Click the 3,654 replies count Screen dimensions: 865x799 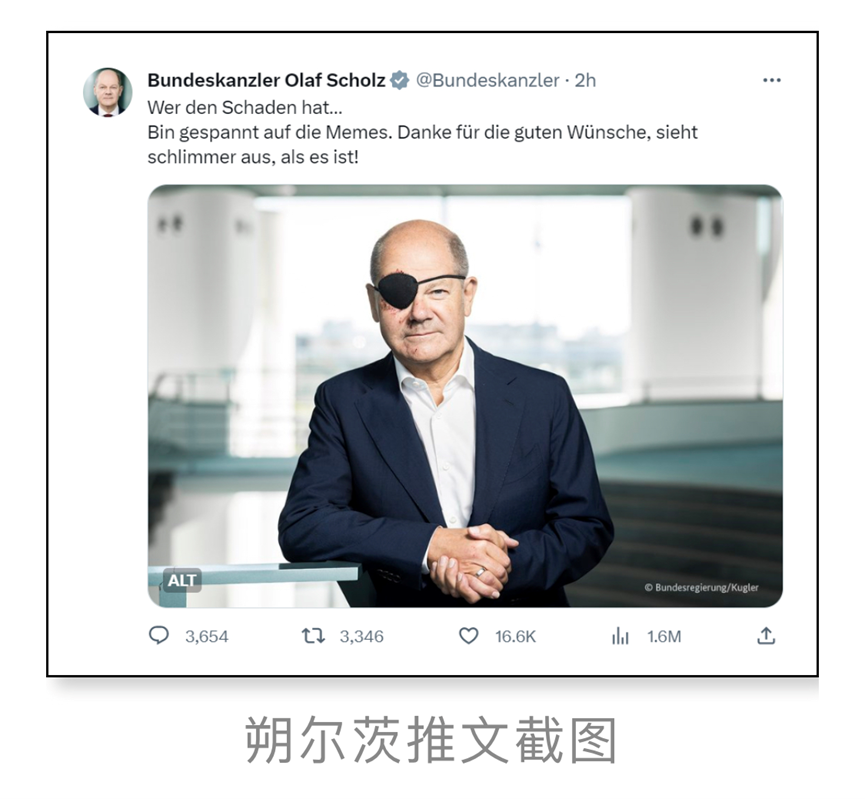click(x=206, y=637)
